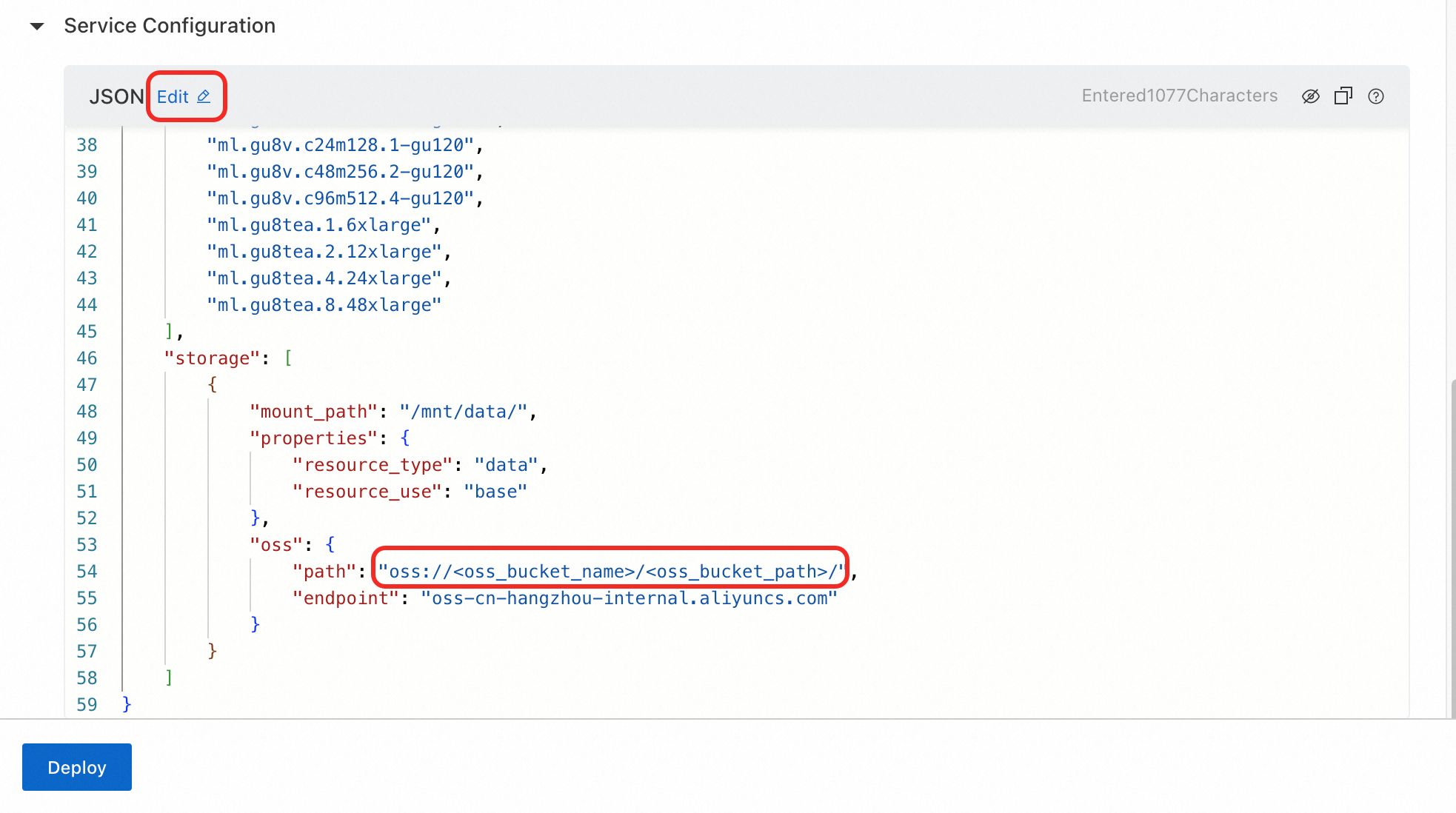Click the "oss" key on line 53
This screenshot has width=1456, height=813.
coord(276,545)
